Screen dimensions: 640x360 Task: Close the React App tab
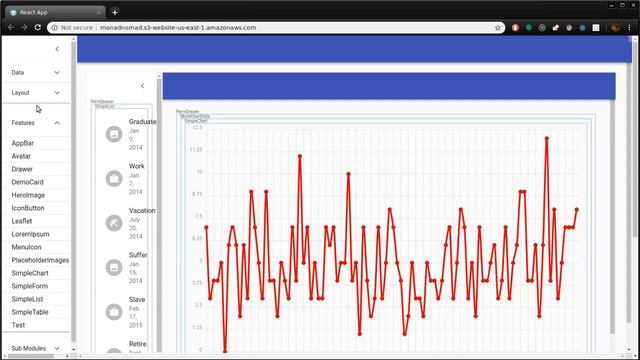pos(99,13)
